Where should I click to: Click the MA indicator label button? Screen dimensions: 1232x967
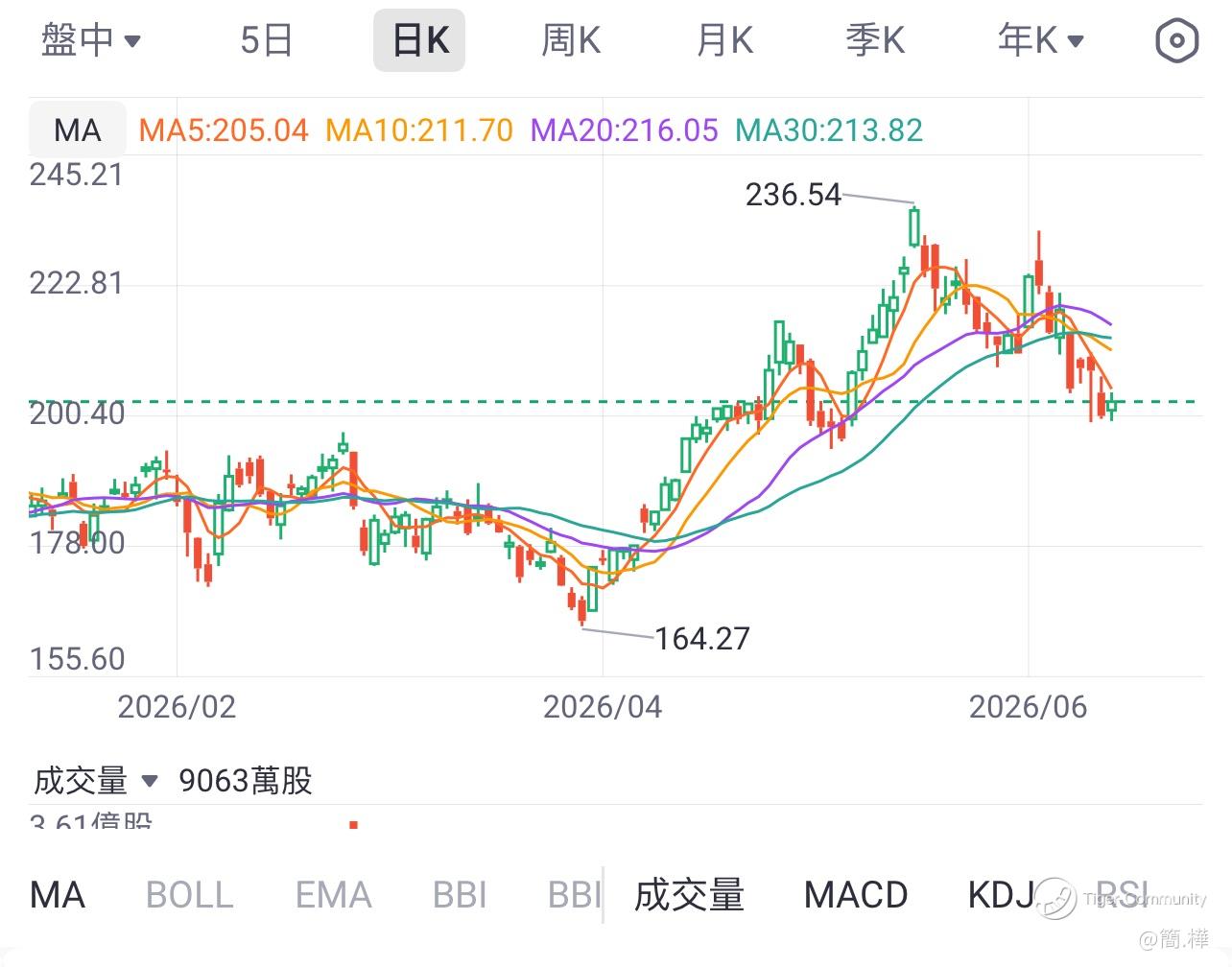pos(77,130)
